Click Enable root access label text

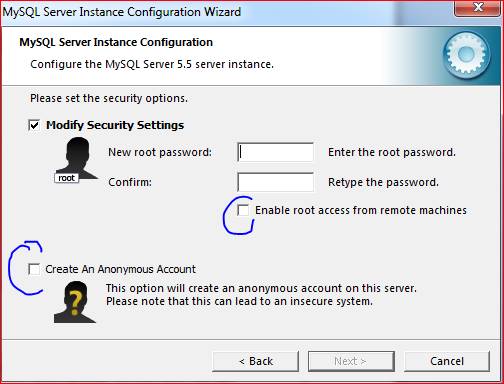click(x=361, y=210)
